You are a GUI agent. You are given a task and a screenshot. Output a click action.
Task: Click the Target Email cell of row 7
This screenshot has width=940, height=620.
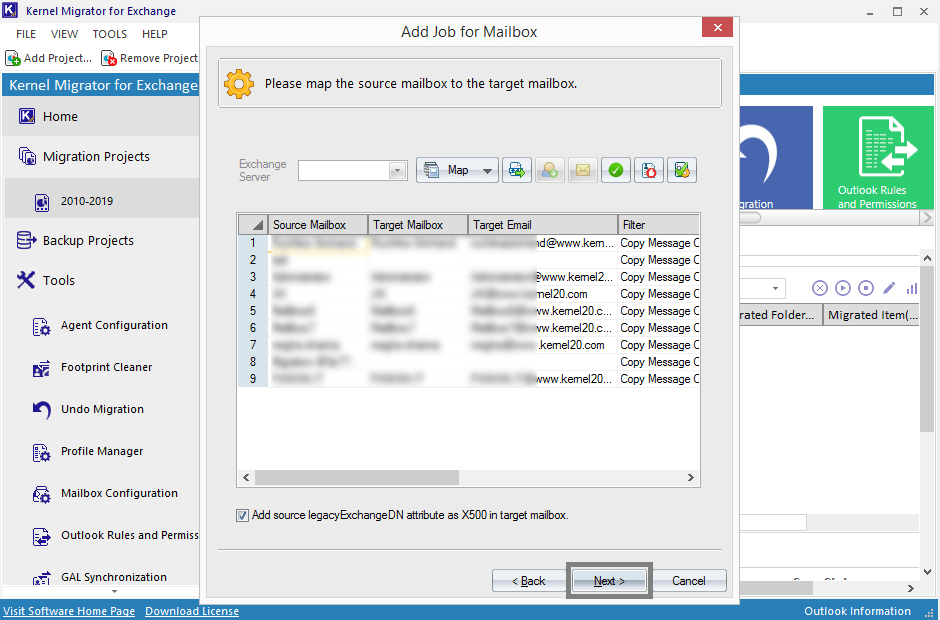(543, 345)
